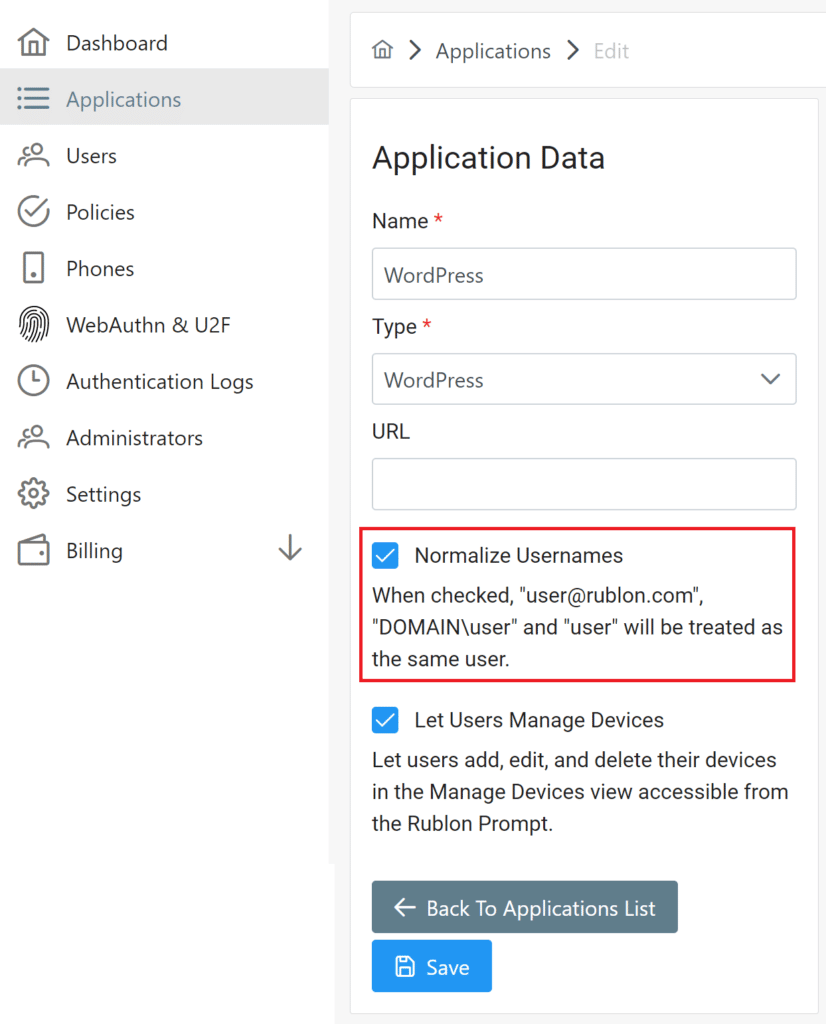
Task: Uncheck Normalize Usernames
Action: [x=385, y=555]
